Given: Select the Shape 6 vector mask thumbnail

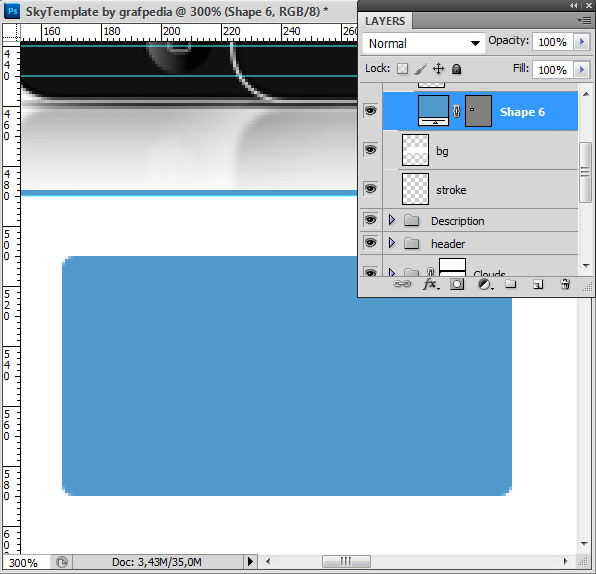Looking at the screenshot, I should [478, 111].
